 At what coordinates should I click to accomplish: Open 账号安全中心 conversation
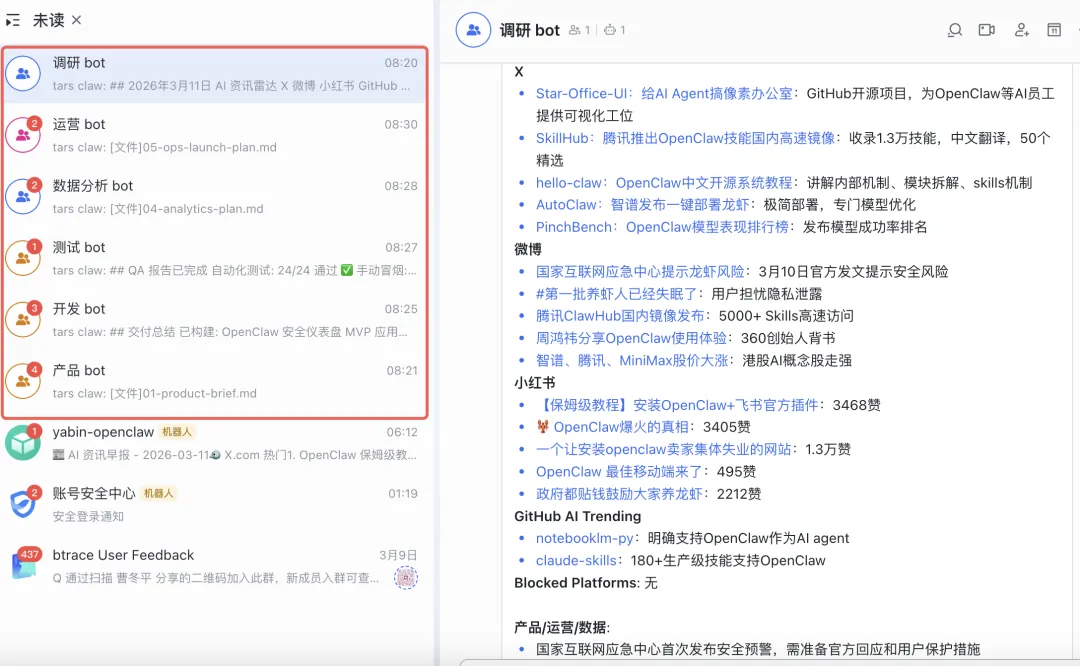pyautogui.click(x=215, y=504)
